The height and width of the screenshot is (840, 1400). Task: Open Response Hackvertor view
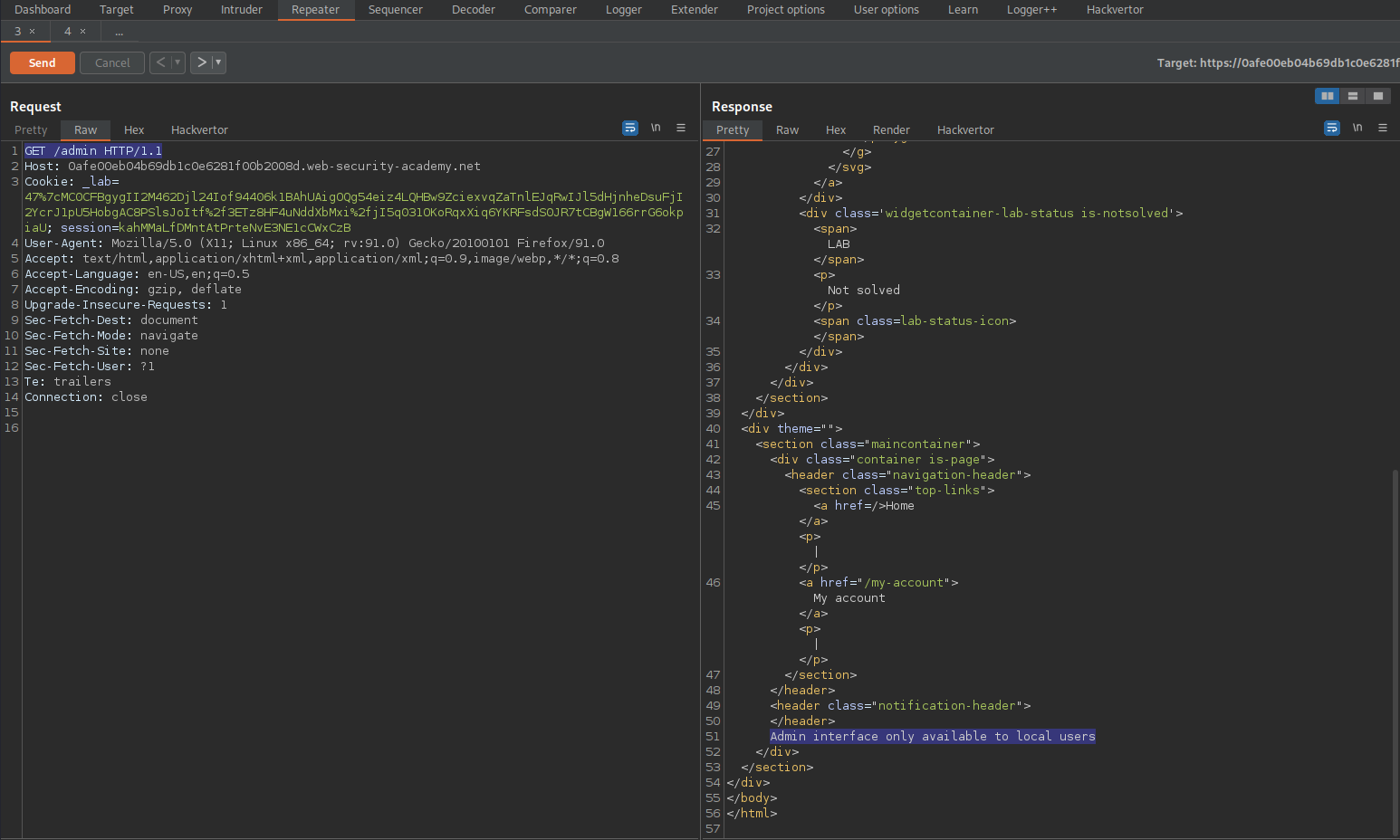[965, 130]
